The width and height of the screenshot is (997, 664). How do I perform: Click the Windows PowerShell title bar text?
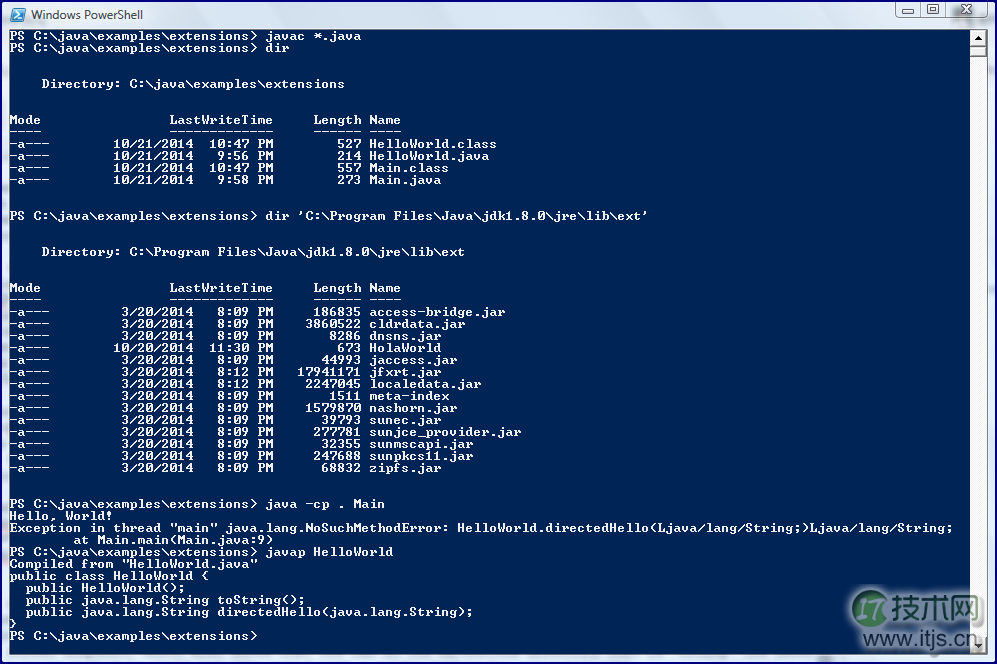pyautogui.click(x=87, y=14)
